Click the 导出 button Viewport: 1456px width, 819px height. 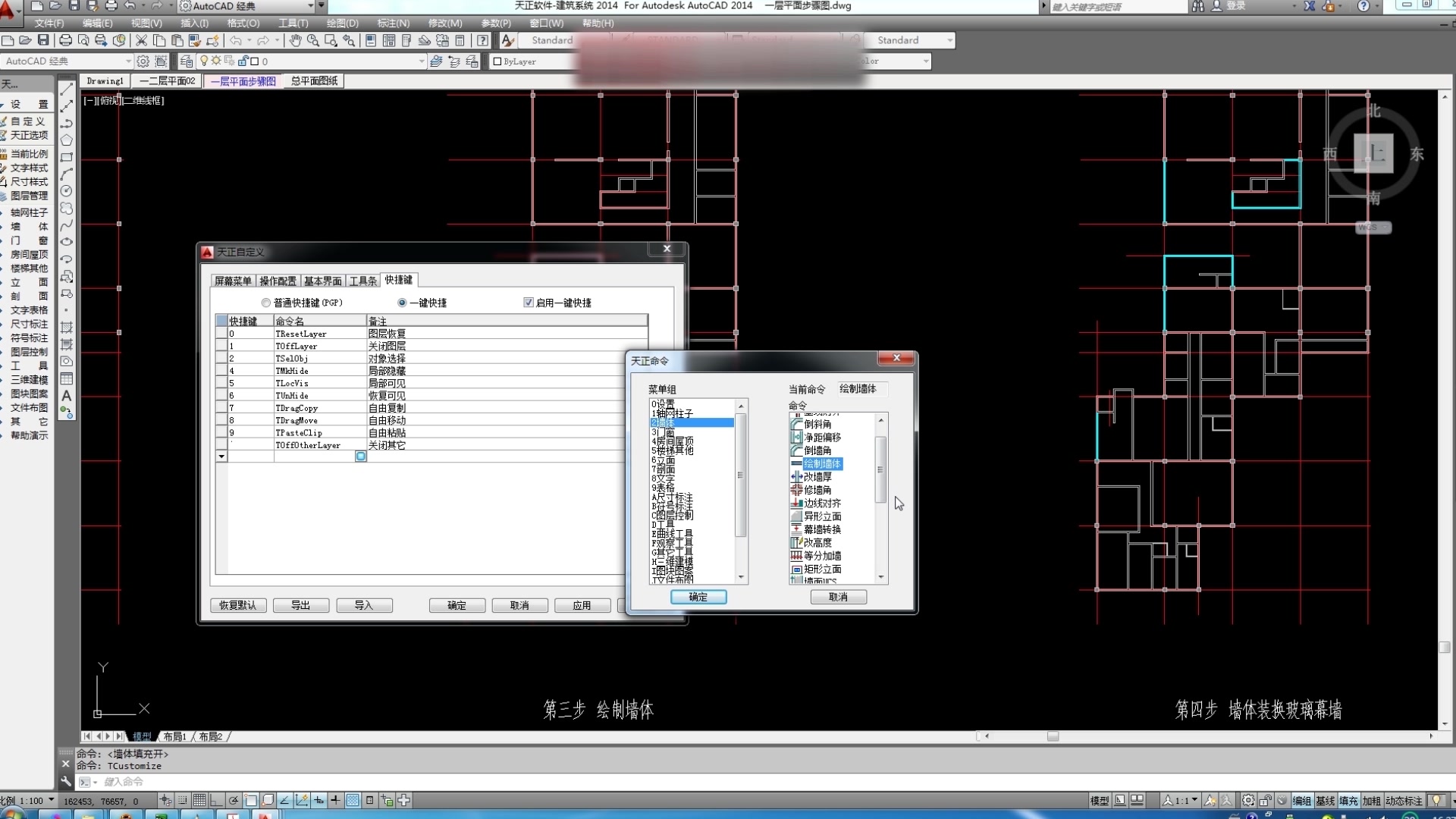[x=301, y=605]
